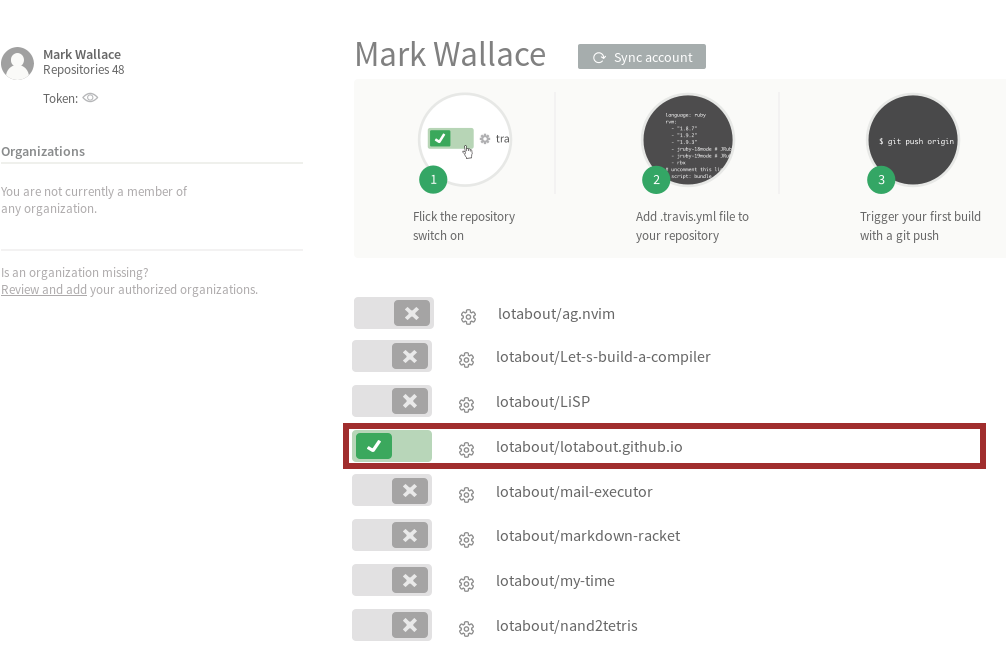Open the lotabout/mail-executor repository link
Image resolution: width=1006 pixels, height=649 pixels.
574,492
